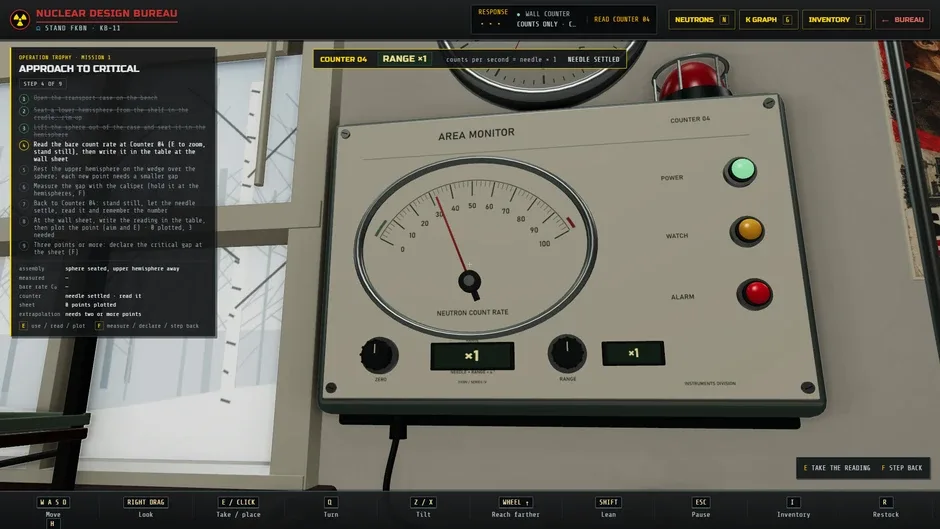Image resolution: width=940 pixels, height=529 pixels.
Task: Click the R Restock key icon
Action: [x=885, y=502]
